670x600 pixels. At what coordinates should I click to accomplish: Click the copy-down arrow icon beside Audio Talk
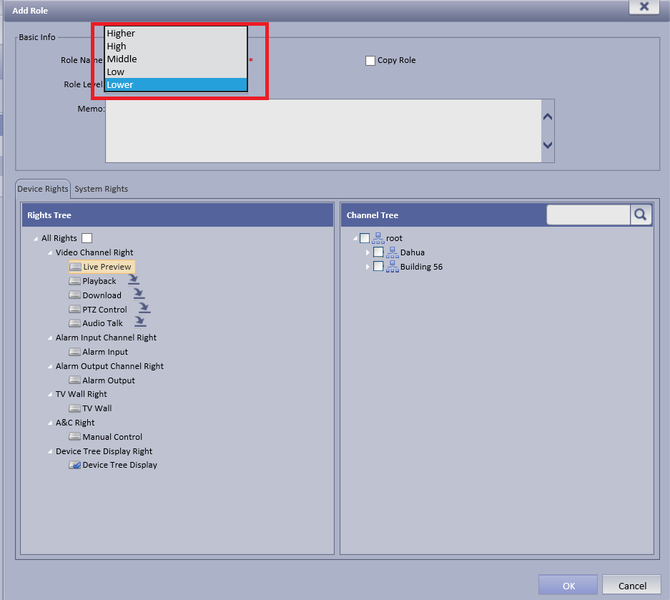[x=140, y=321]
